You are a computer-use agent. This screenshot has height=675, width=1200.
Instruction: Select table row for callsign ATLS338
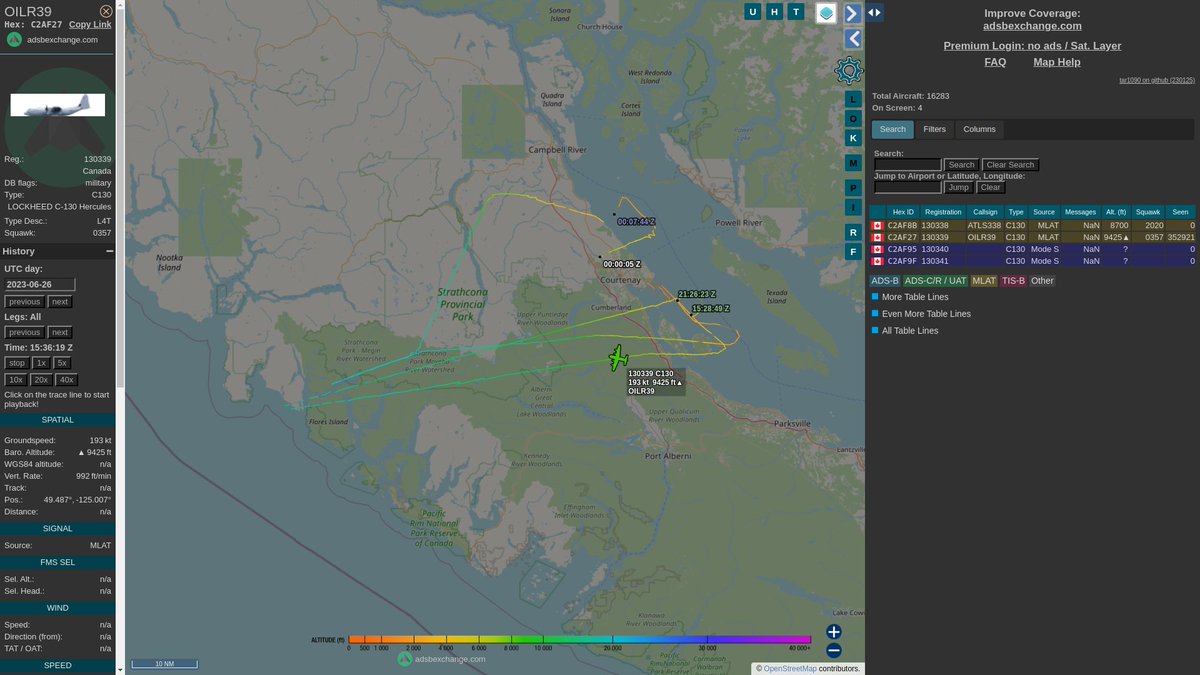coord(1032,226)
